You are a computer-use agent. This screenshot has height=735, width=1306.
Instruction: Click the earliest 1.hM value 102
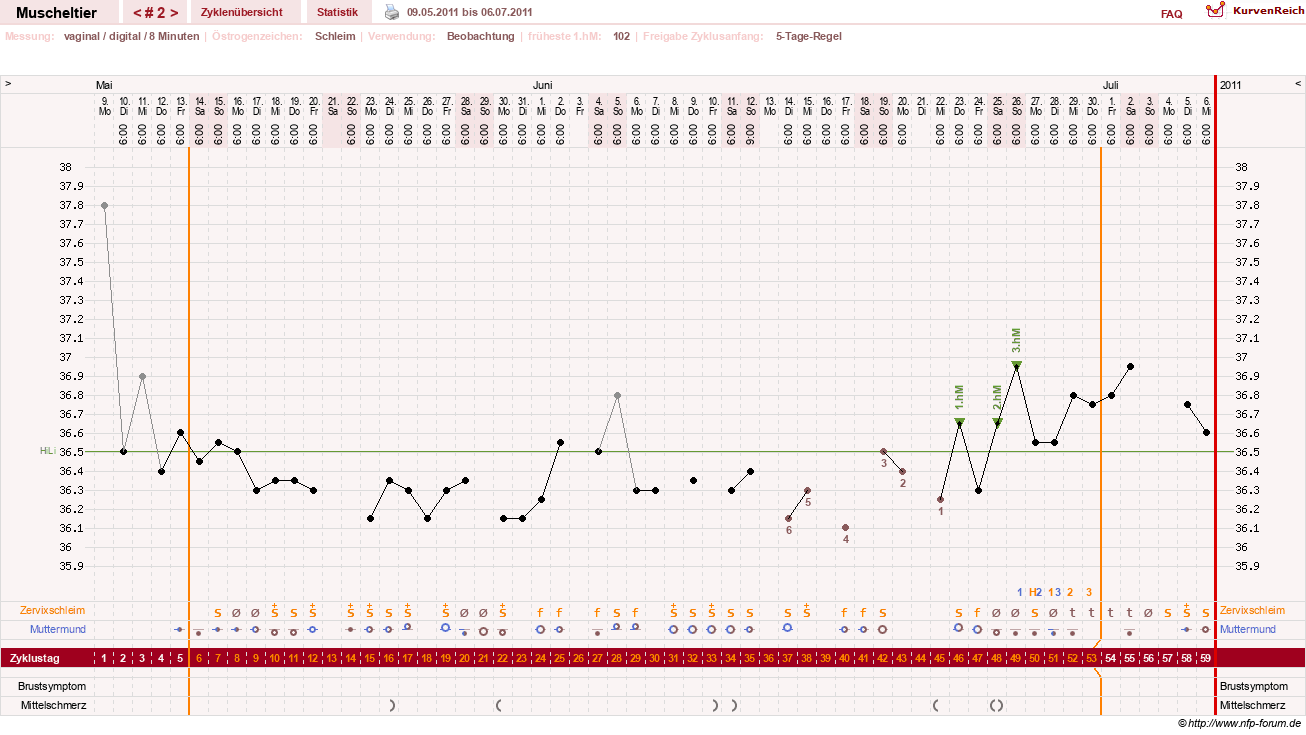[x=622, y=36]
